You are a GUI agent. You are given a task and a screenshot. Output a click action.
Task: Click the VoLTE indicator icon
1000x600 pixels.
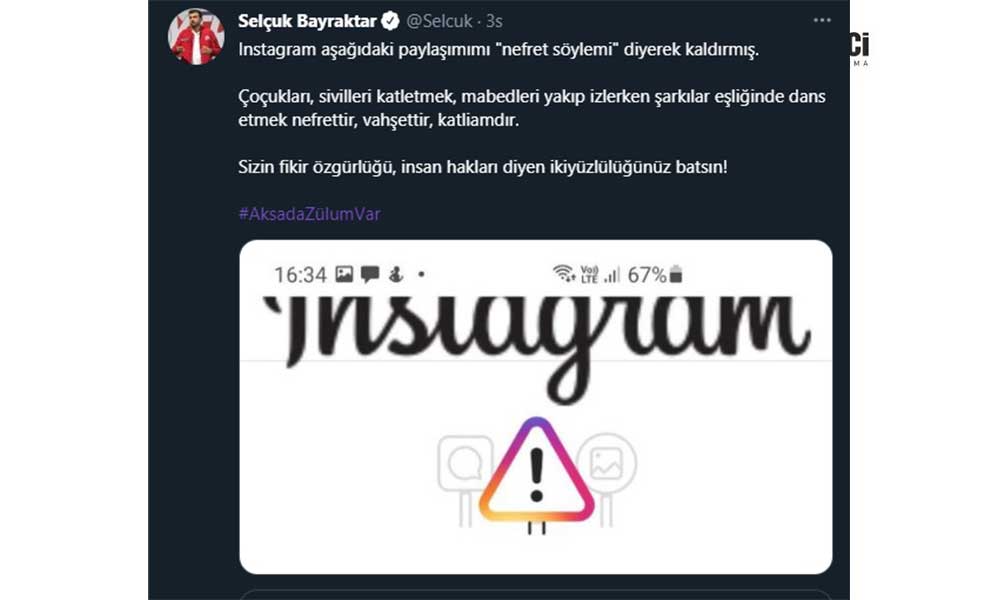[589, 274]
